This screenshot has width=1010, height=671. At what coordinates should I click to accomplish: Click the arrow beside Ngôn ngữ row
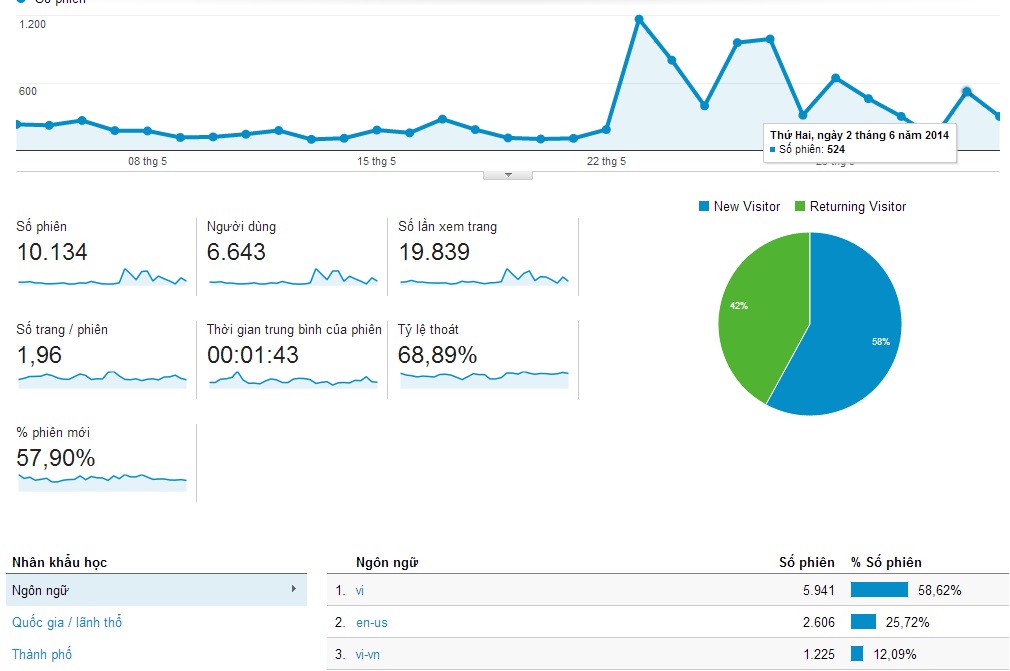click(x=293, y=589)
